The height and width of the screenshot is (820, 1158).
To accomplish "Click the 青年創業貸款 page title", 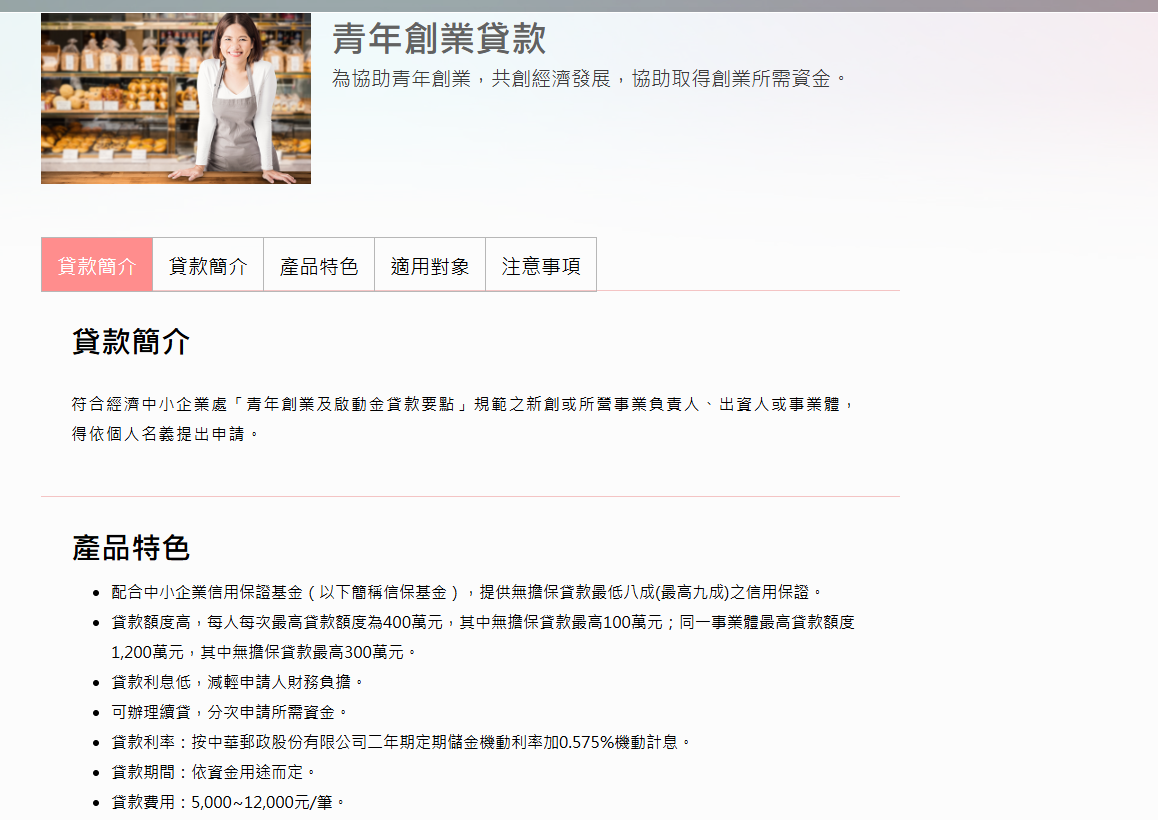I will click(x=439, y=38).
